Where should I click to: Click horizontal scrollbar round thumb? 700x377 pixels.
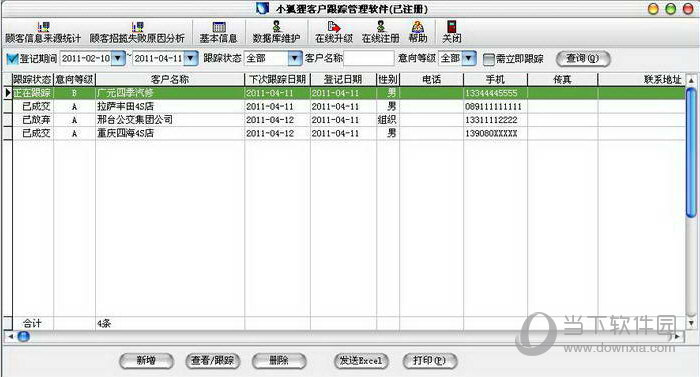click(24, 337)
